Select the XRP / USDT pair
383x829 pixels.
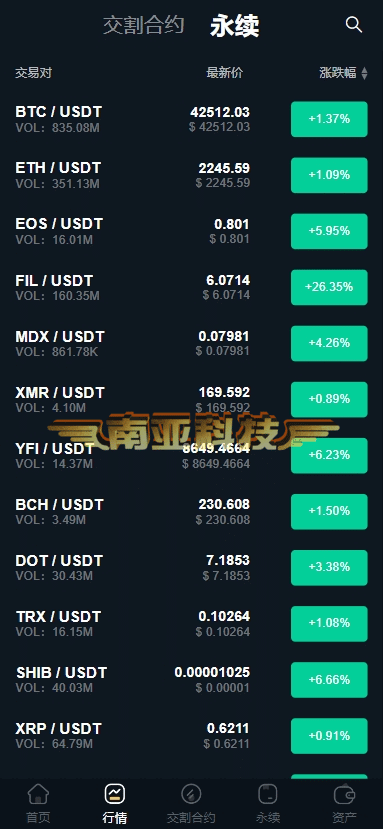click(192, 735)
